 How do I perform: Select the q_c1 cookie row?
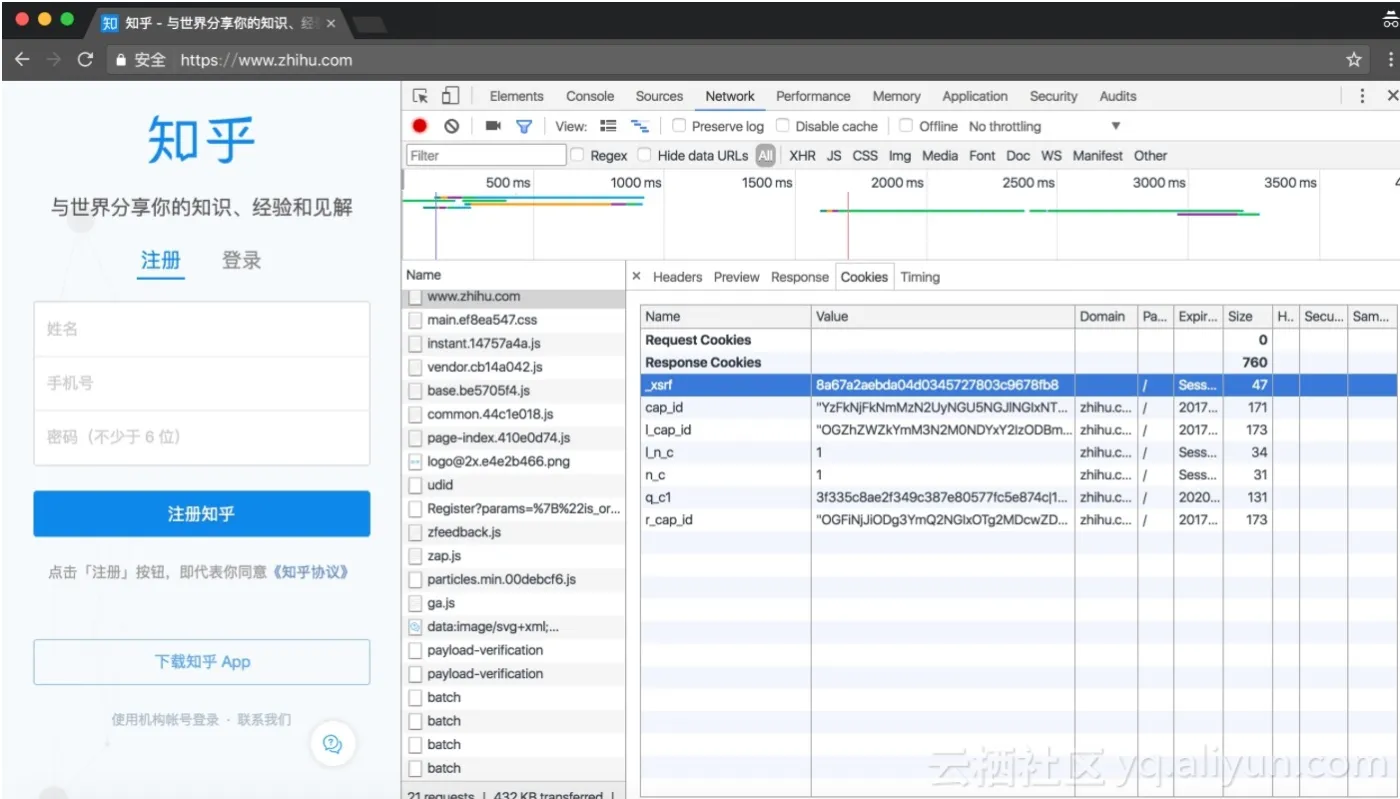(1018, 497)
